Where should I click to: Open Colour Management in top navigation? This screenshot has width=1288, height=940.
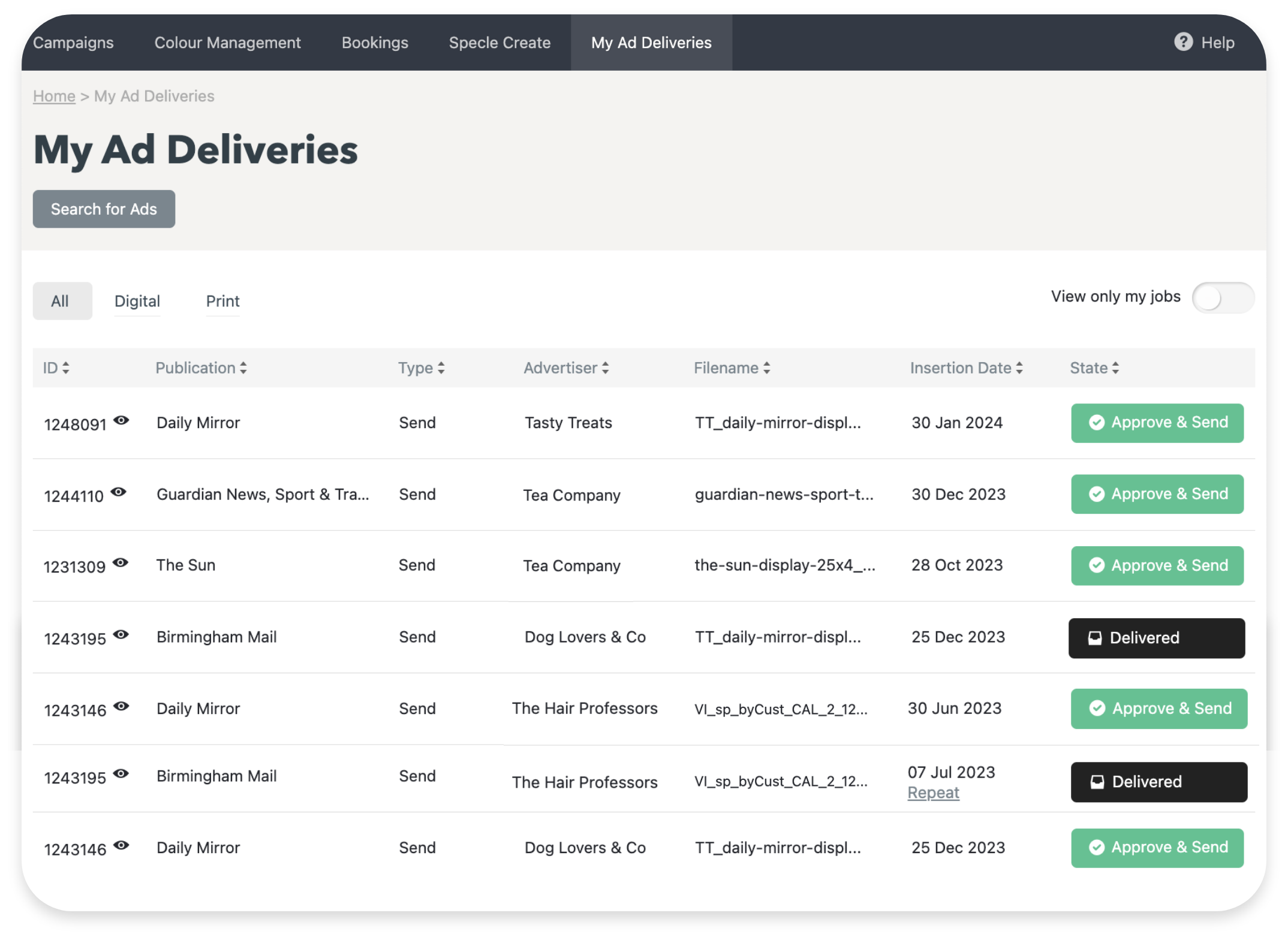point(227,43)
